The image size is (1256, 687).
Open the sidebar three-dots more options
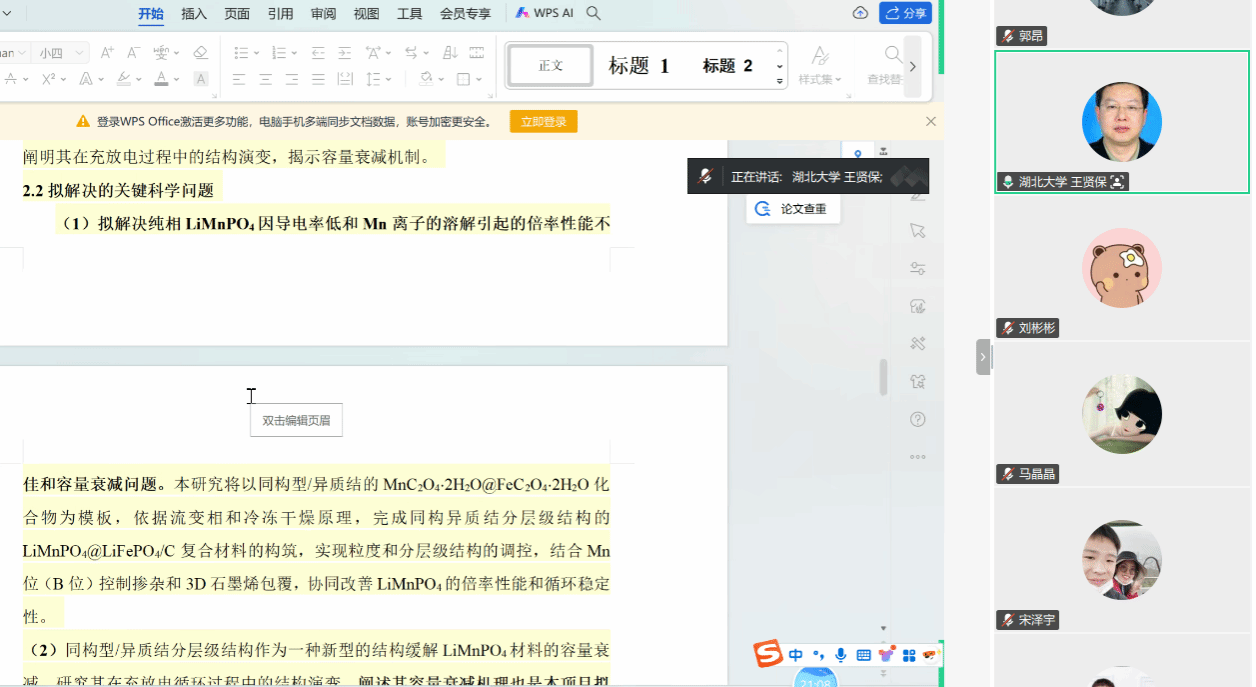point(917,457)
